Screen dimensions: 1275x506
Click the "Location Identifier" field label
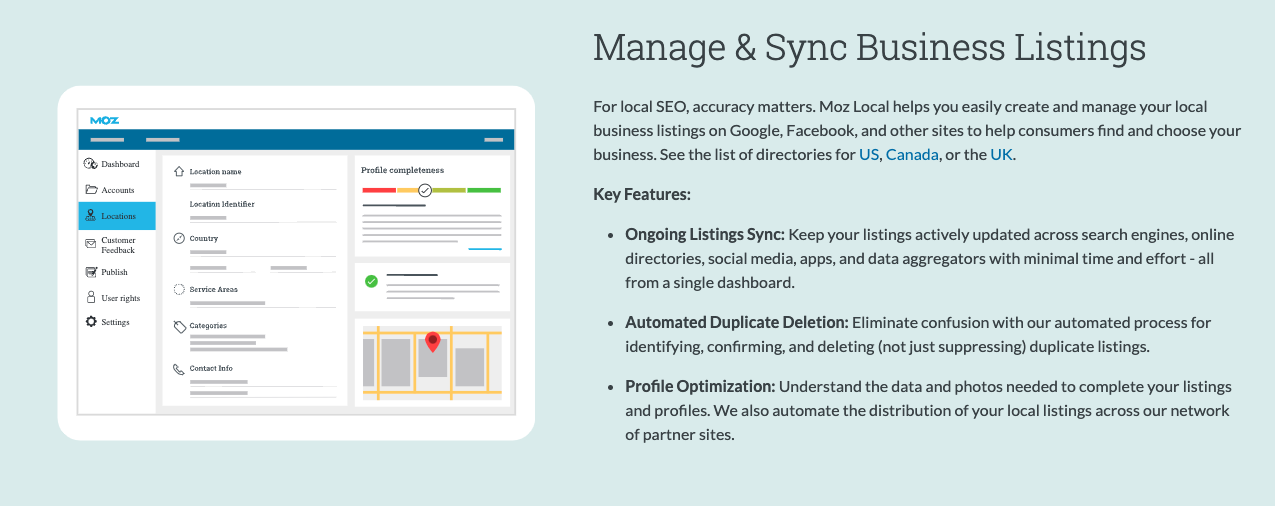pyautogui.click(x=222, y=204)
